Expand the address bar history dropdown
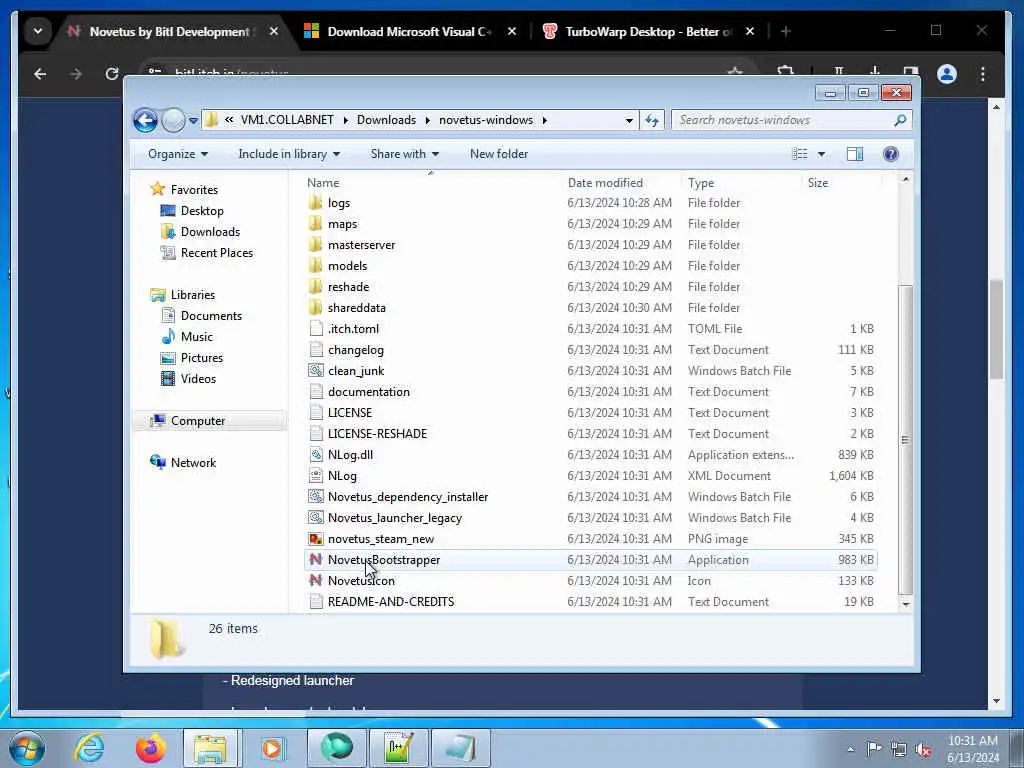 (x=628, y=121)
